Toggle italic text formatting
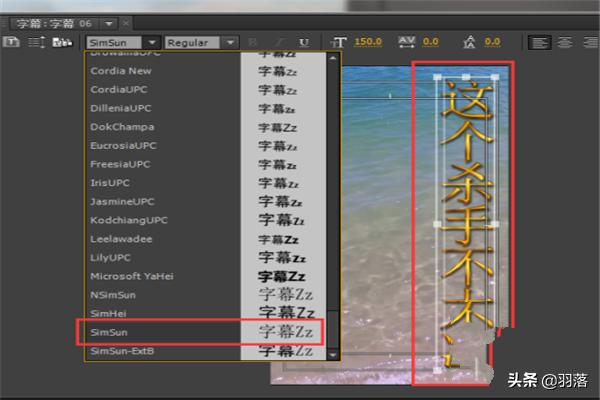 point(279,42)
